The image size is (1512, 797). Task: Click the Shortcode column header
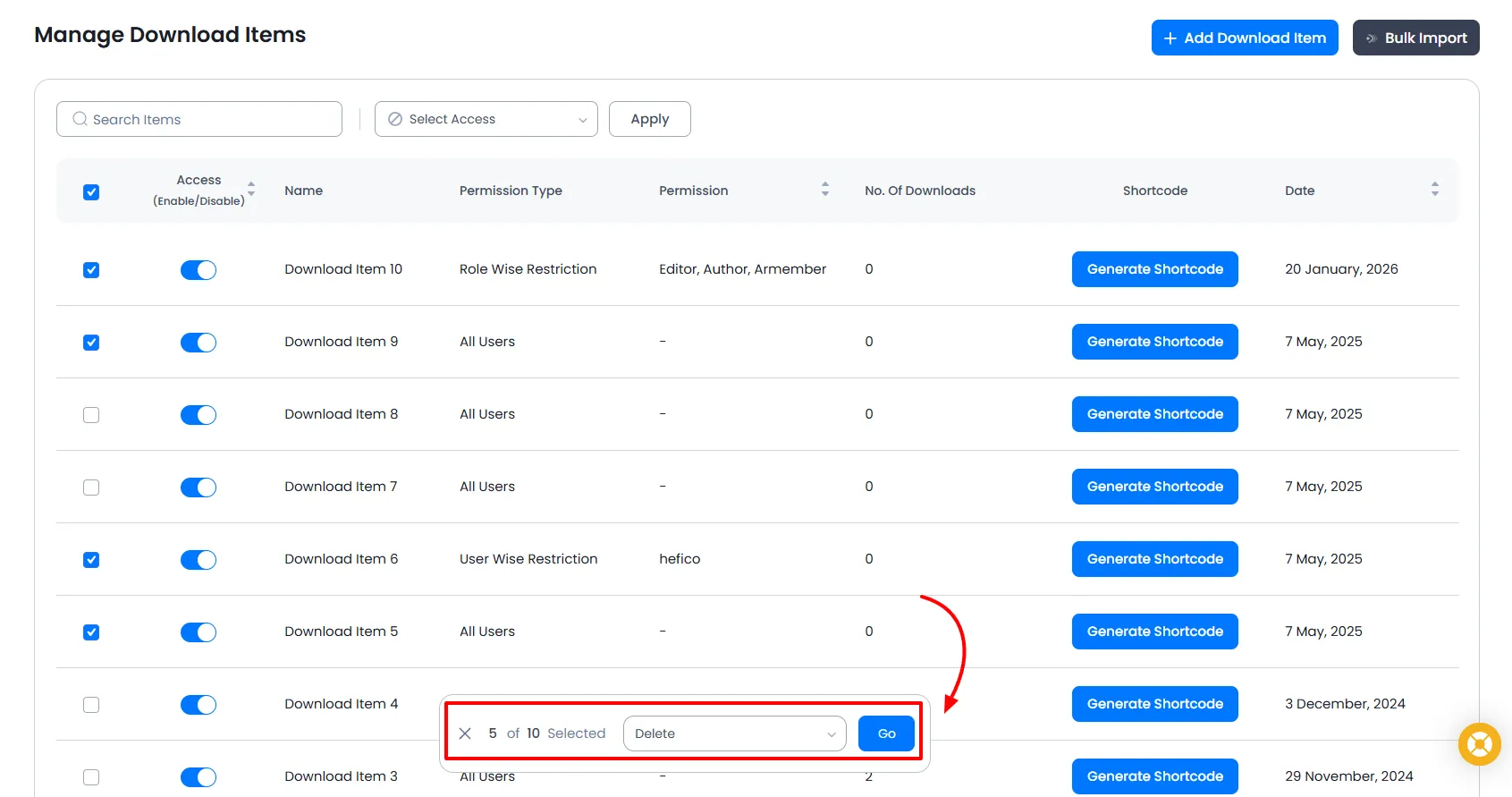click(x=1155, y=191)
